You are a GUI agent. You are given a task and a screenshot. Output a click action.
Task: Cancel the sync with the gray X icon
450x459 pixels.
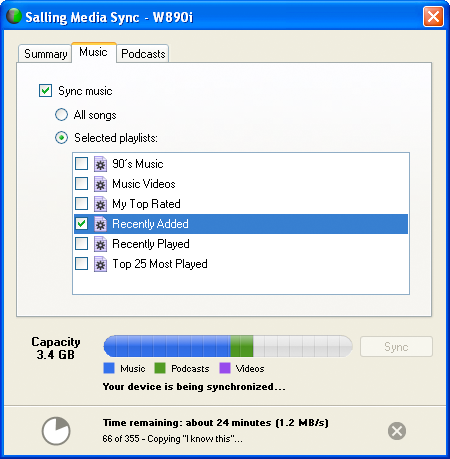click(x=397, y=431)
